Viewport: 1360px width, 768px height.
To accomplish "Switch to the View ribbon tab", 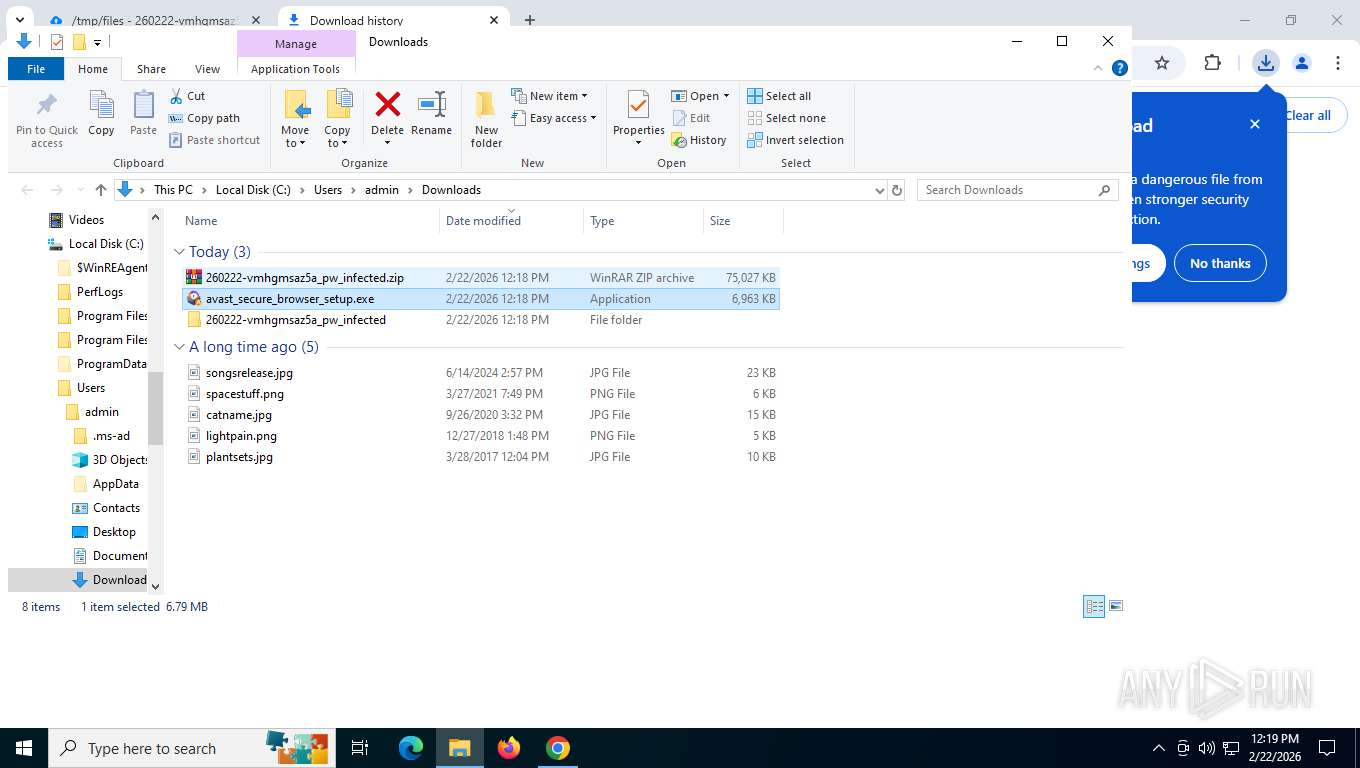I will pyautogui.click(x=207, y=69).
